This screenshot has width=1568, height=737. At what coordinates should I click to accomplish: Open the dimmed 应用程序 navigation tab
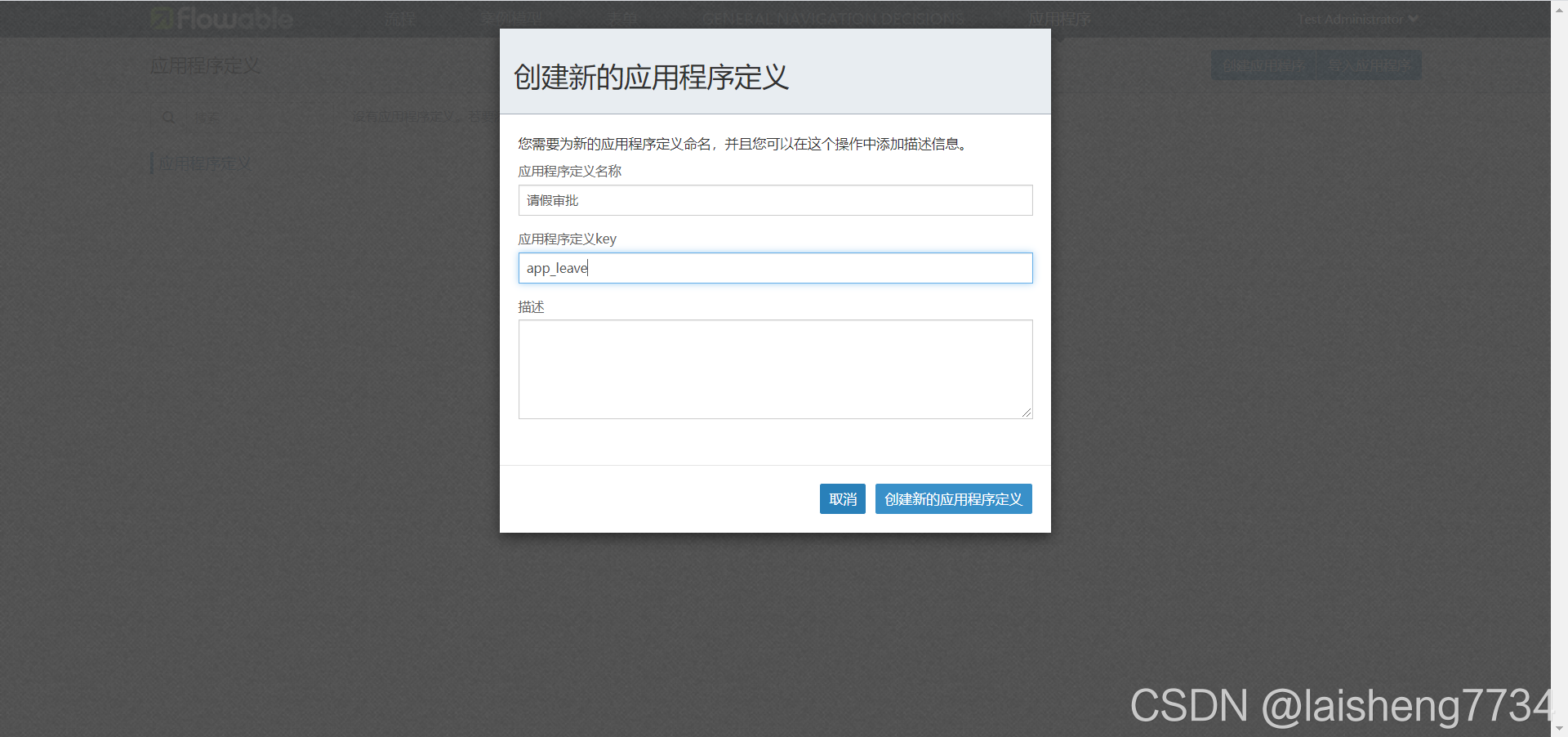click(x=1058, y=19)
